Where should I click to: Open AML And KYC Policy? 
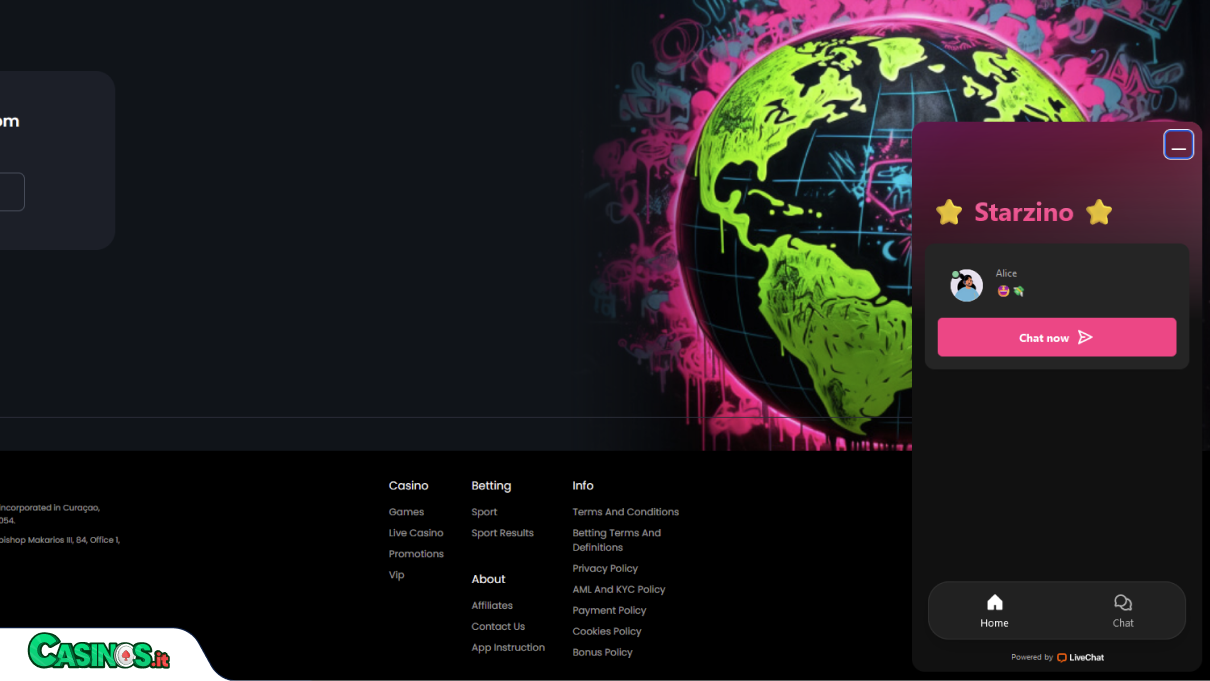pyautogui.click(x=619, y=590)
